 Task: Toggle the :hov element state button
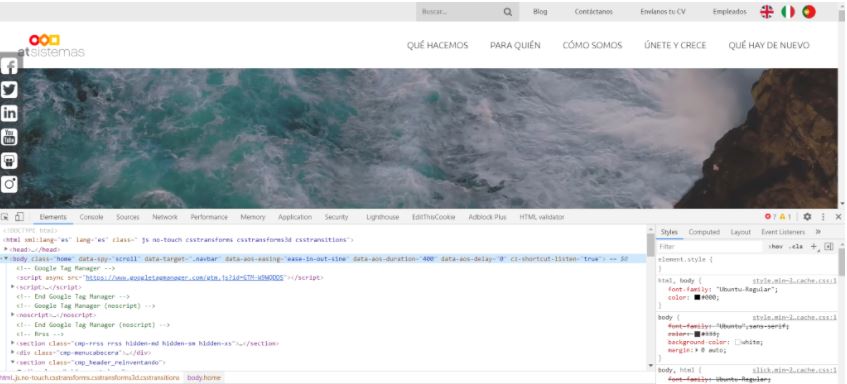tap(775, 247)
